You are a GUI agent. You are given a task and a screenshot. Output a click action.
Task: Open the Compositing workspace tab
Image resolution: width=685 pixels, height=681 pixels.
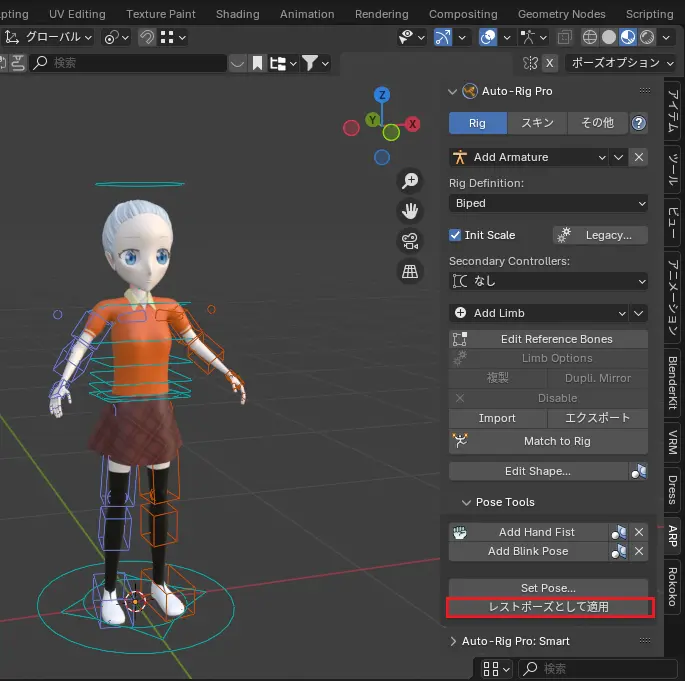[x=463, y=14]
